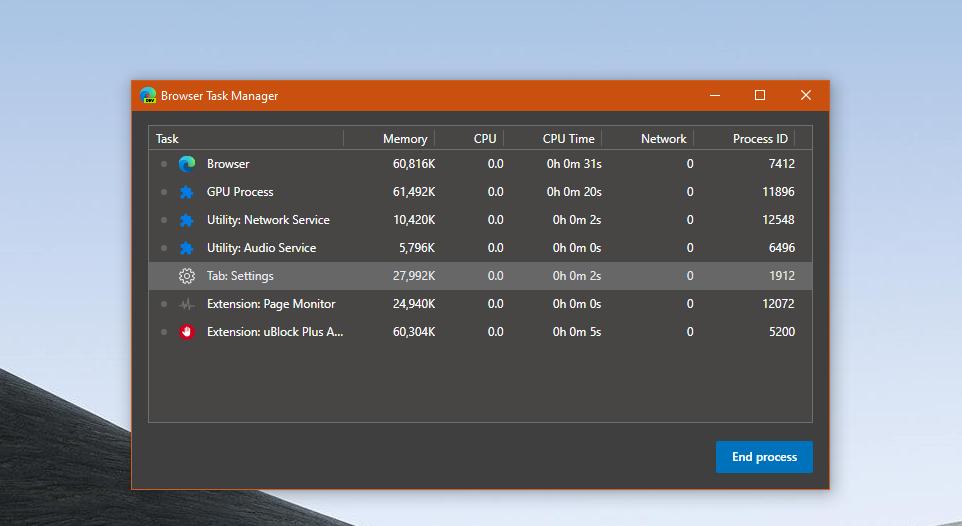Click the puzzle icon beside GPU Process
Image resolution: width=962 pixels, height=526 pixels.
(x=187, y=192)
